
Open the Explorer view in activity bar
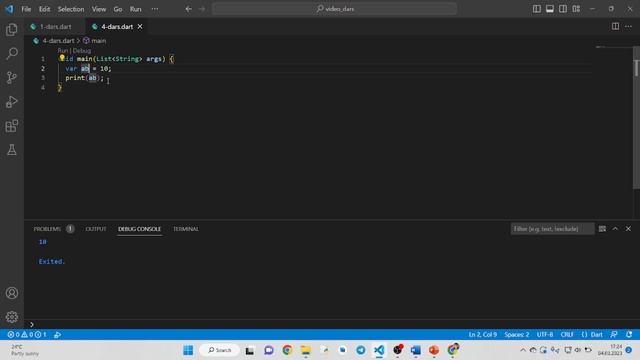[12, 29]
